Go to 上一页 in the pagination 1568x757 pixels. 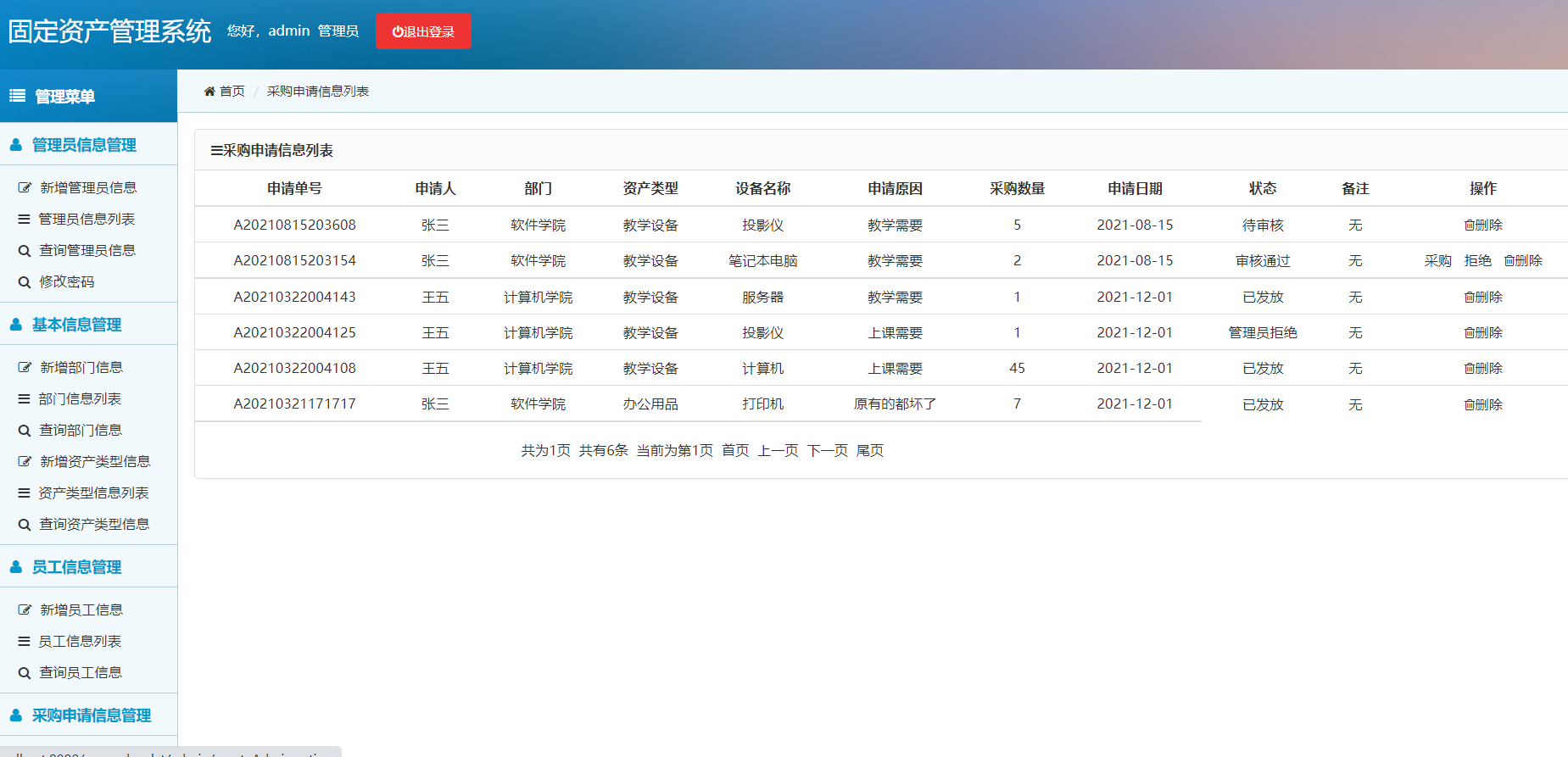tap(778, 451)
